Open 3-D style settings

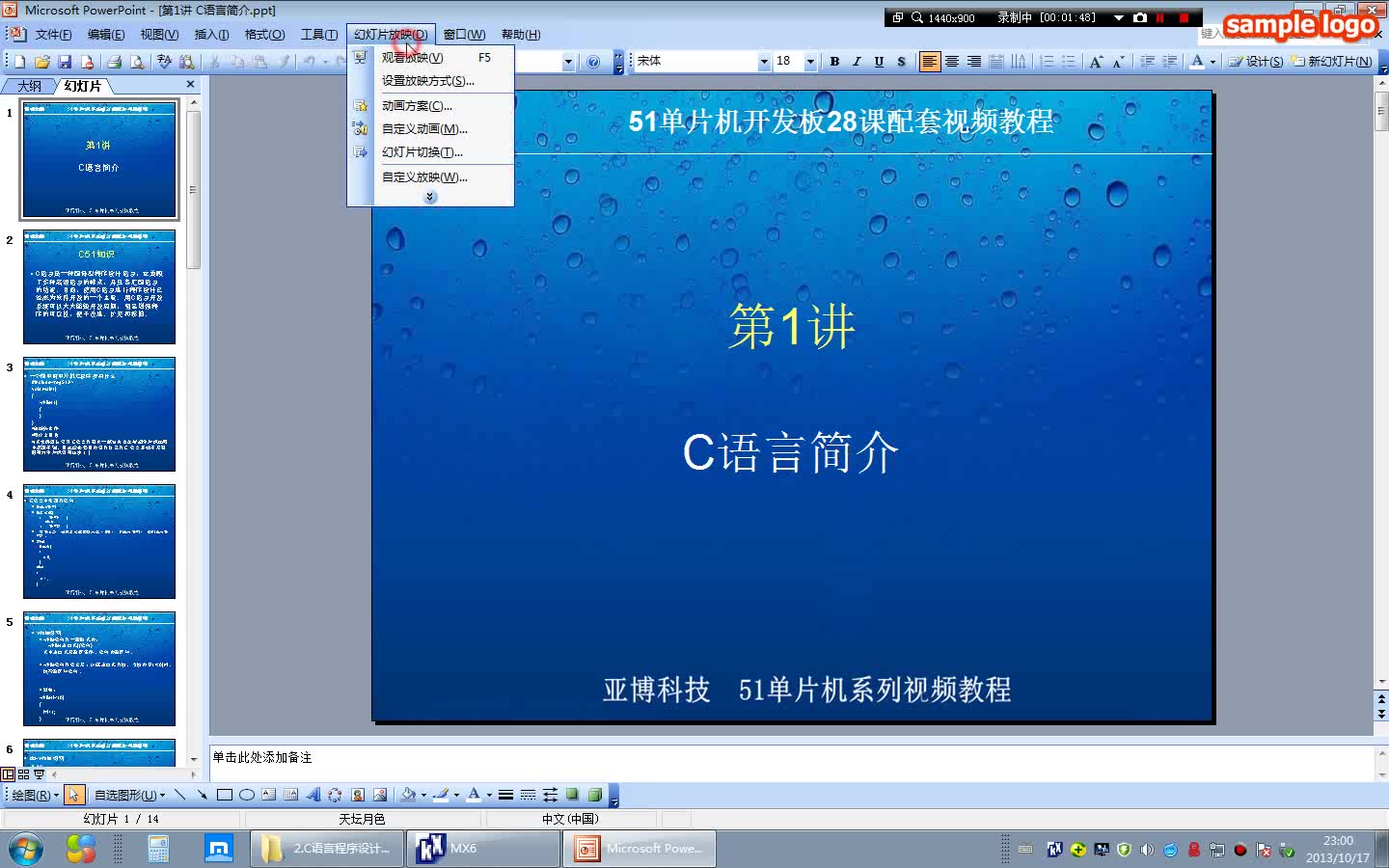click(595, 795)
